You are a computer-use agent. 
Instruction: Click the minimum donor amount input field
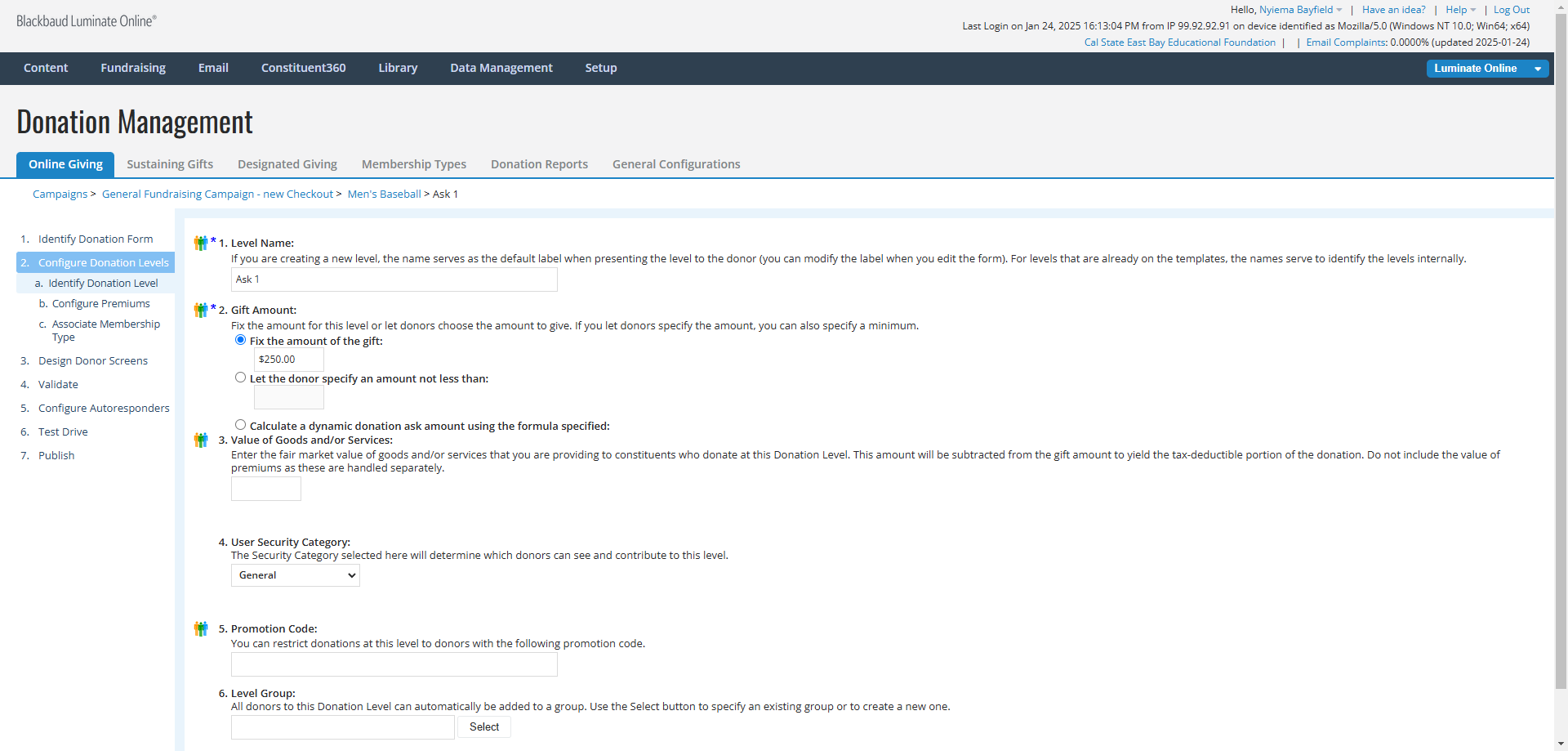[x=289, y=397]
